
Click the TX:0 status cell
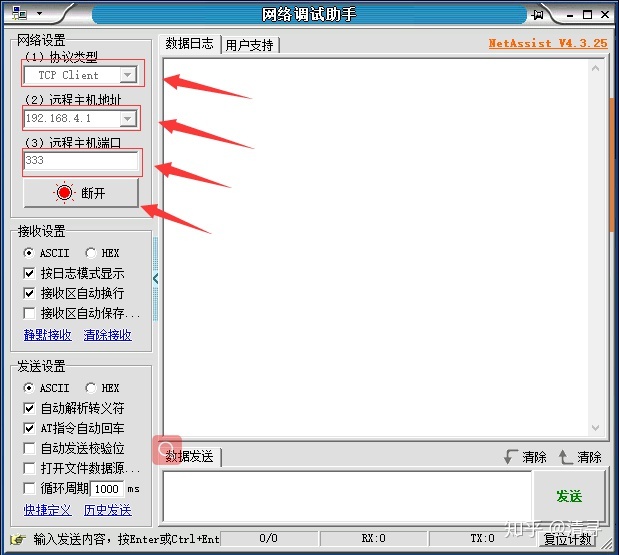point(482,538)
